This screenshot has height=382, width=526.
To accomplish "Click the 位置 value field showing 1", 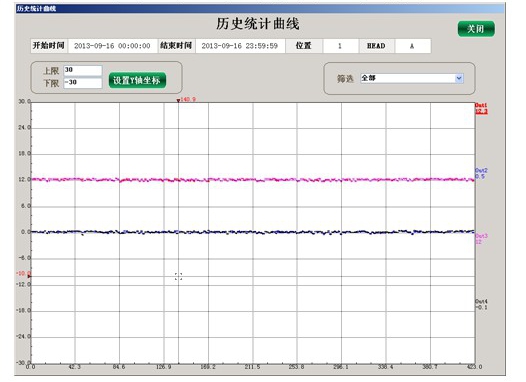I will coord(340,46).
